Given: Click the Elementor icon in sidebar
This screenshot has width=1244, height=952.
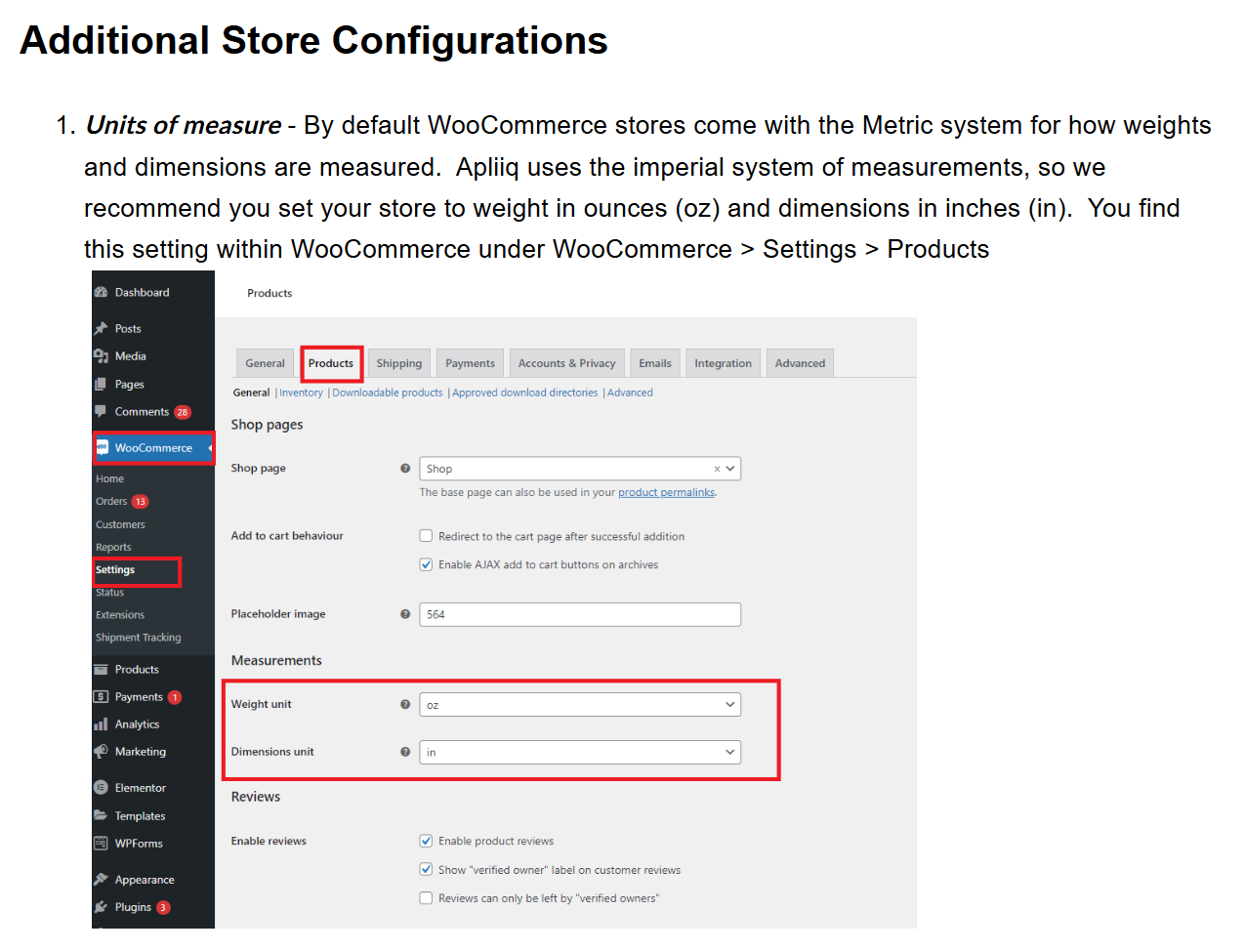Looking at the screenshot, I should [101, 788].
